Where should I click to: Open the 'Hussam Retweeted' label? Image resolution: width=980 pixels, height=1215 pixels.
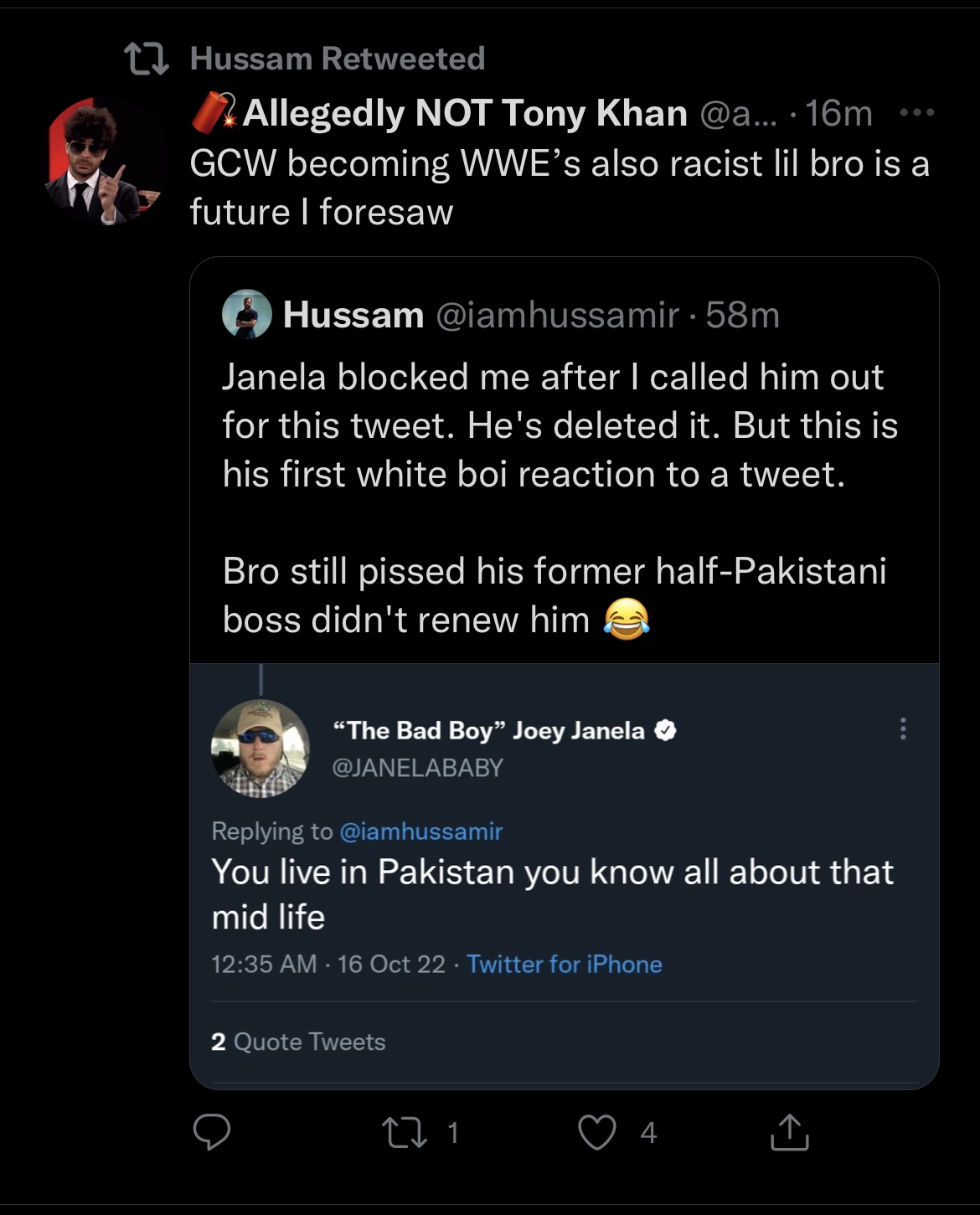tap(338, 59)
